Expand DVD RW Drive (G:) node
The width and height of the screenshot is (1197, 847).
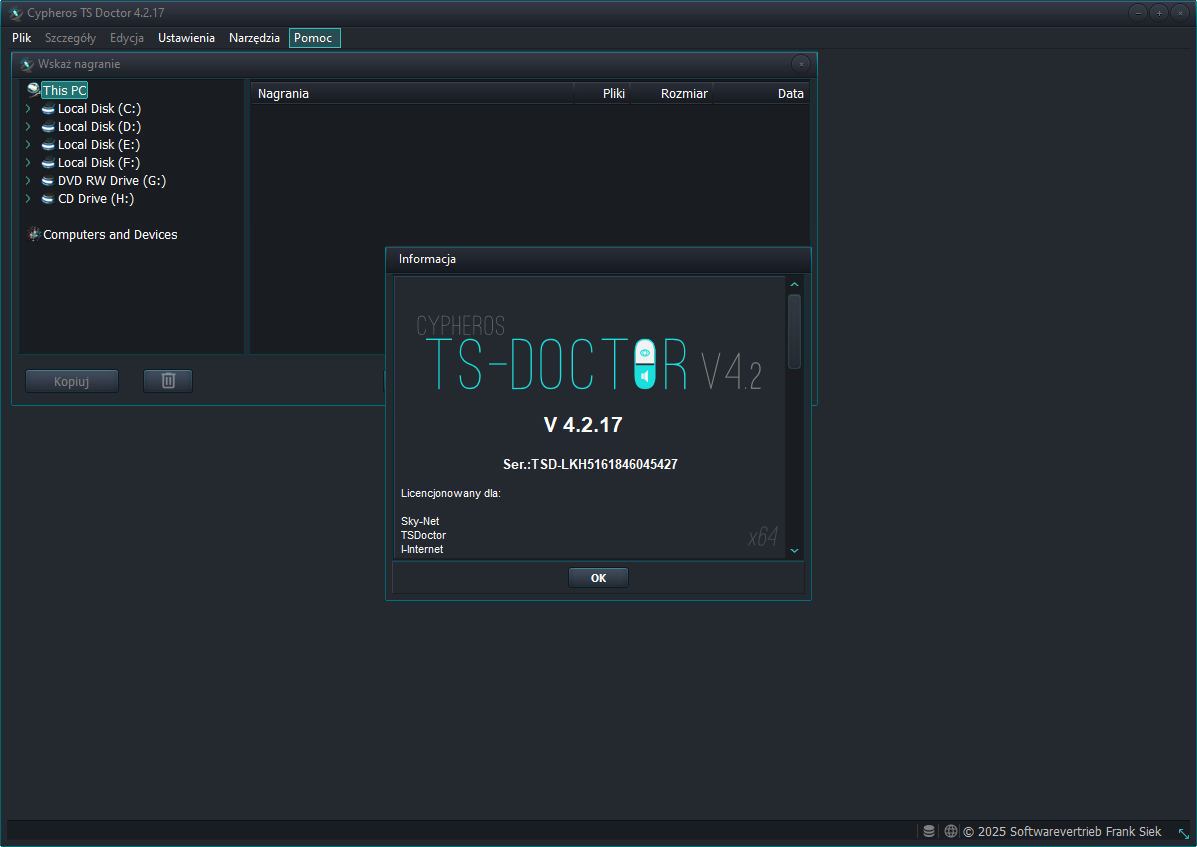coord(28,181)
